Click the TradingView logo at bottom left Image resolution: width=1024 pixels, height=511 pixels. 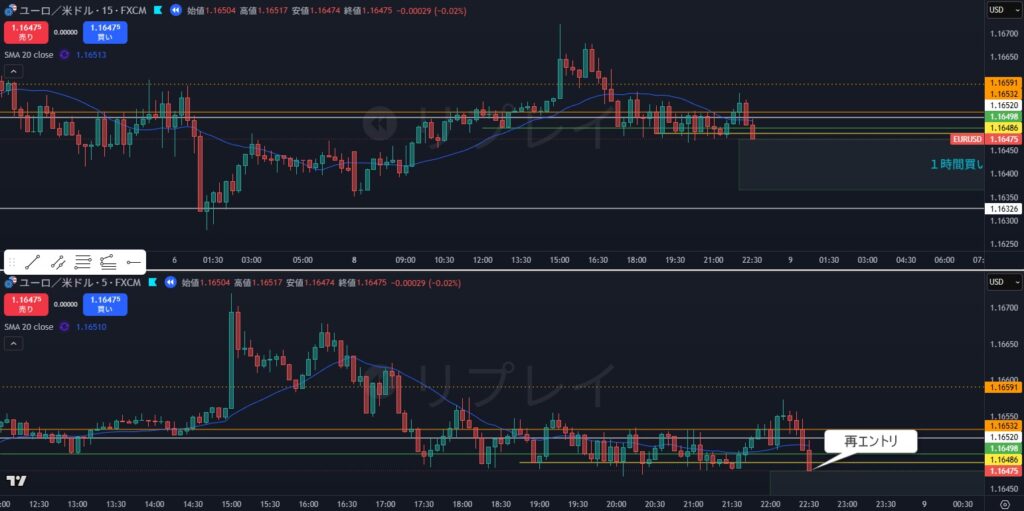click(16, 481)
